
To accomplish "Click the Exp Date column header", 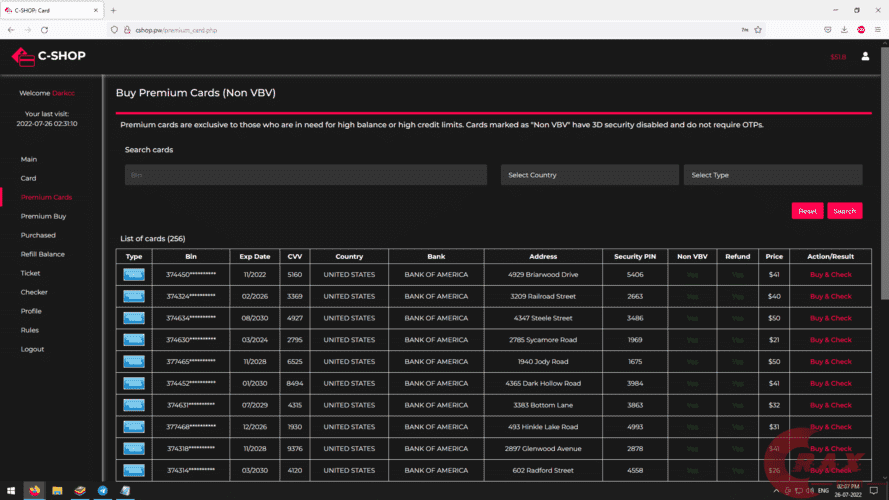I will point(255,256).
